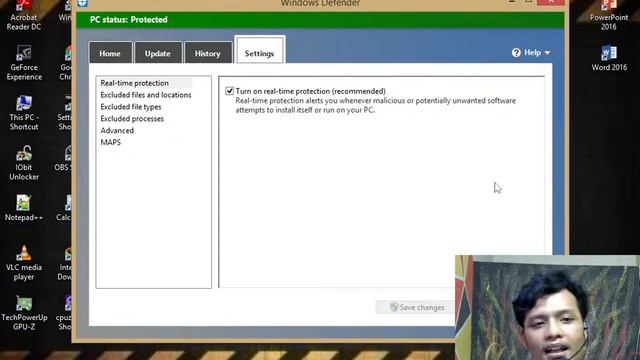Click the Windows Defender title bar icon
The image size is (640, 360).
coord(82,3)
